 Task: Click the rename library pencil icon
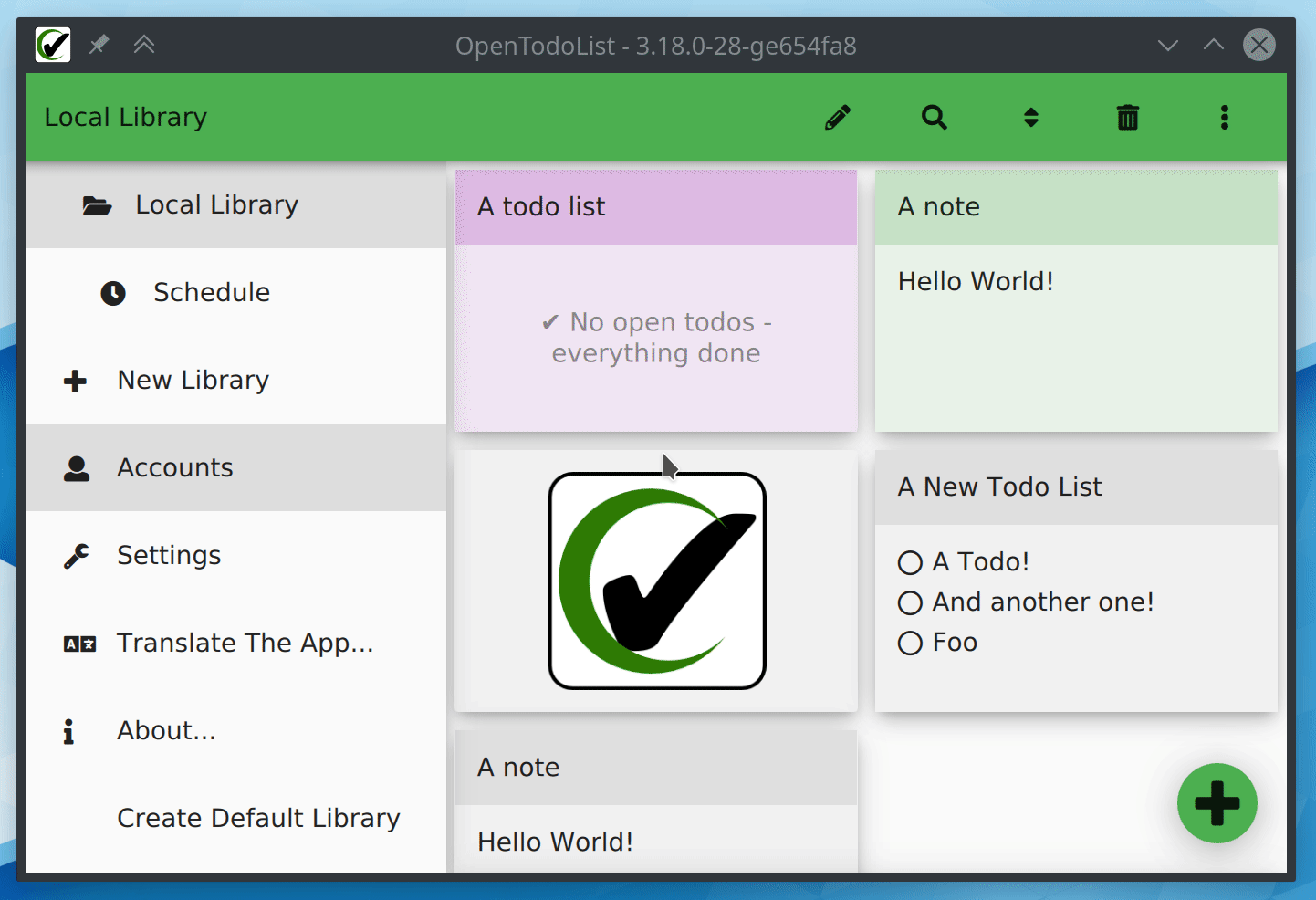tap(838, 118)
